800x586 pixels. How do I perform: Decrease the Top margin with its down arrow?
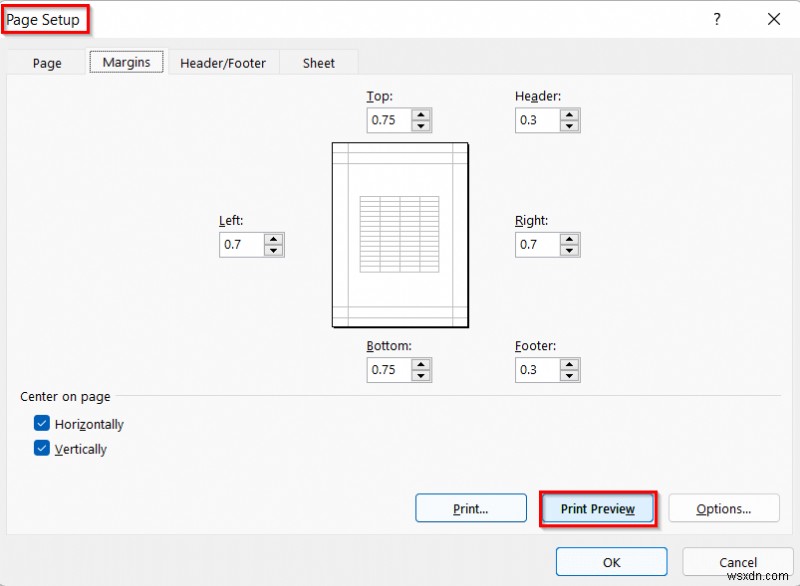[422, 126]
